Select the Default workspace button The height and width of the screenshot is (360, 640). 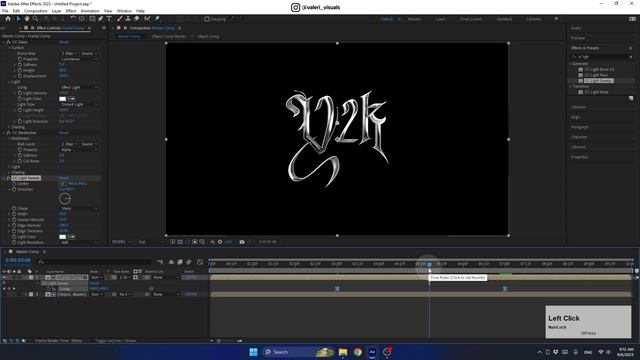click(x=387, y=19)
